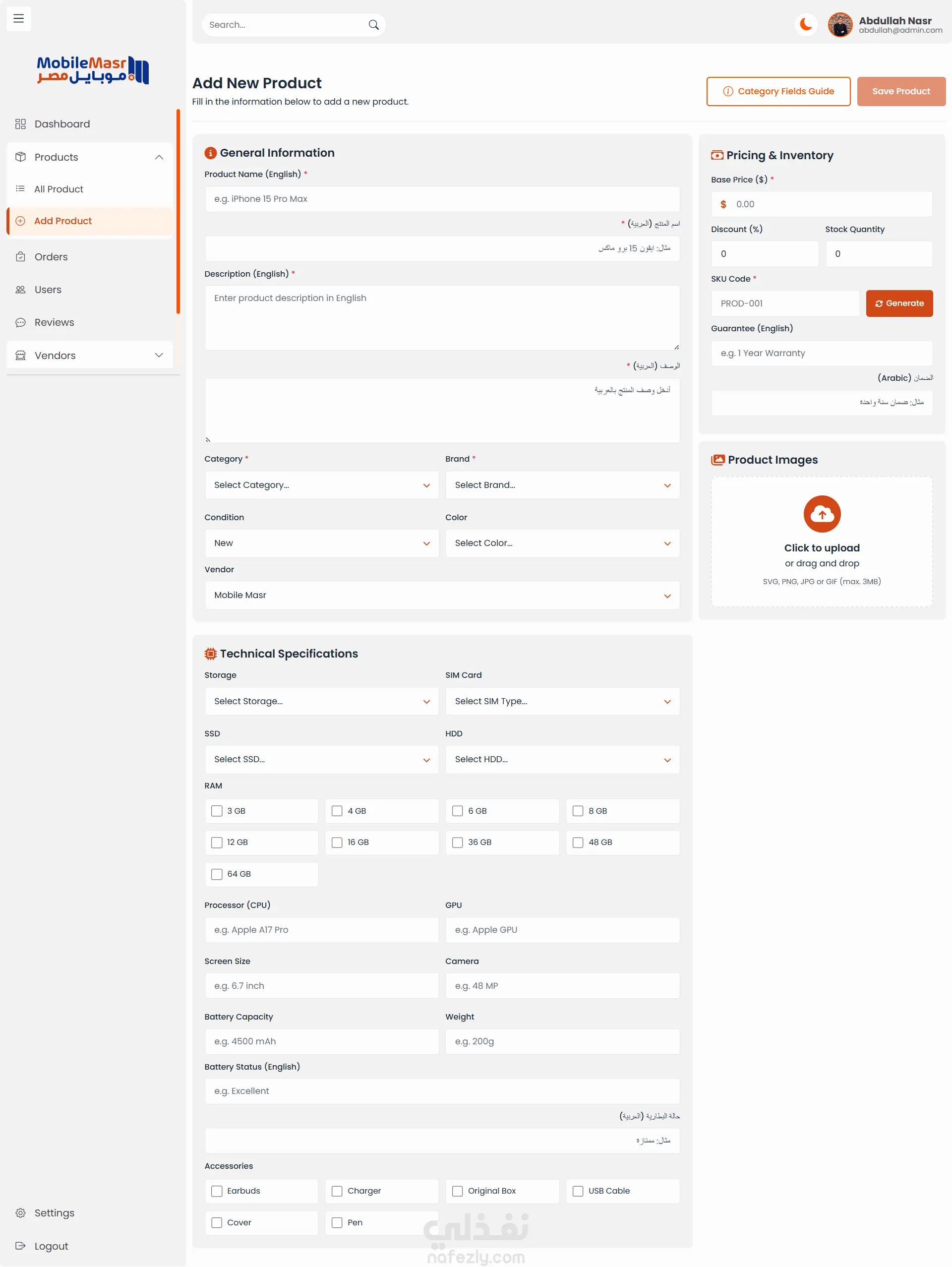Click the hamburger menu icon
This screenshot has width=952, height=1267.
pyautogui.click(x=18, y=18)
